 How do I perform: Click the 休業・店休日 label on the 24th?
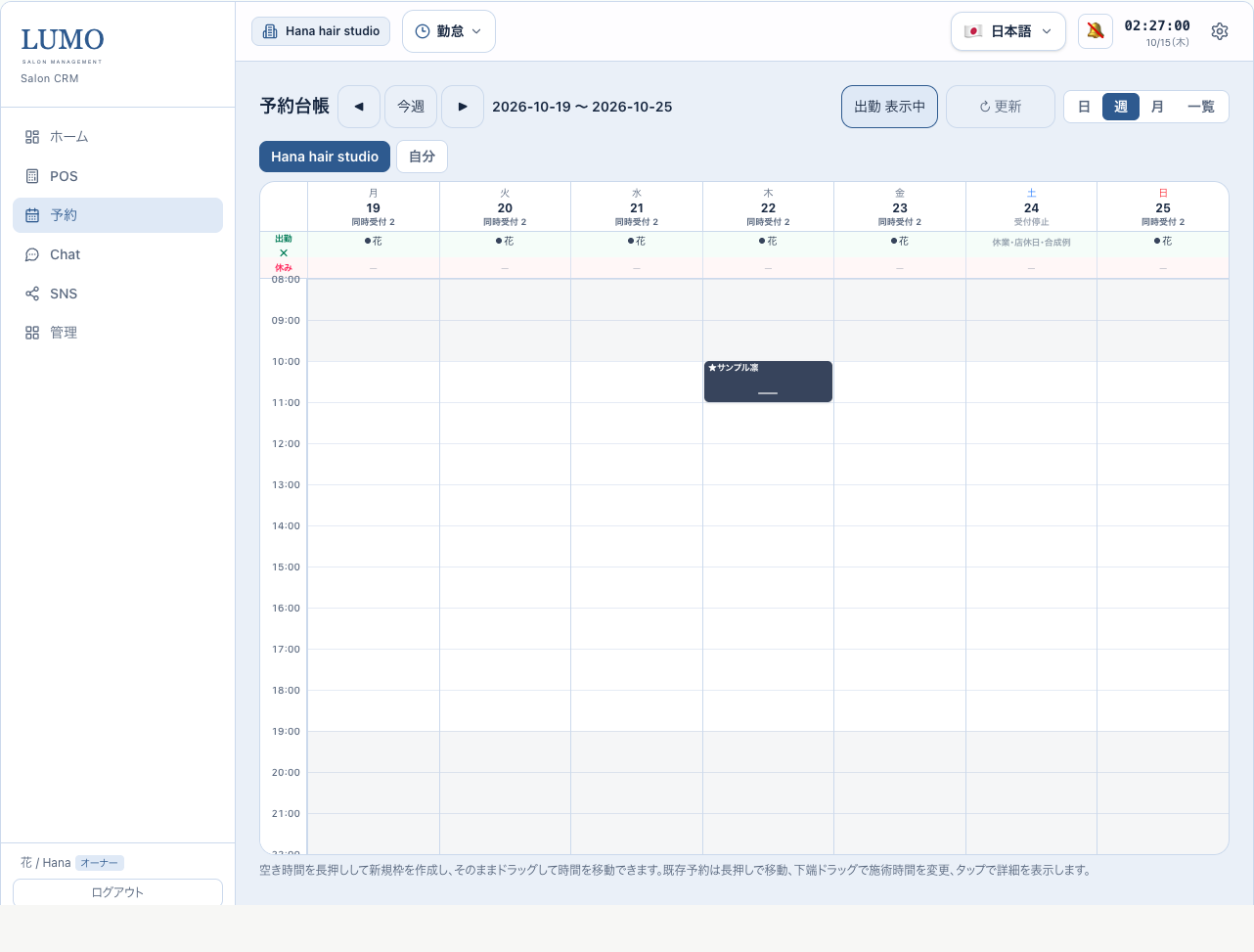(x=1031, y=243)
